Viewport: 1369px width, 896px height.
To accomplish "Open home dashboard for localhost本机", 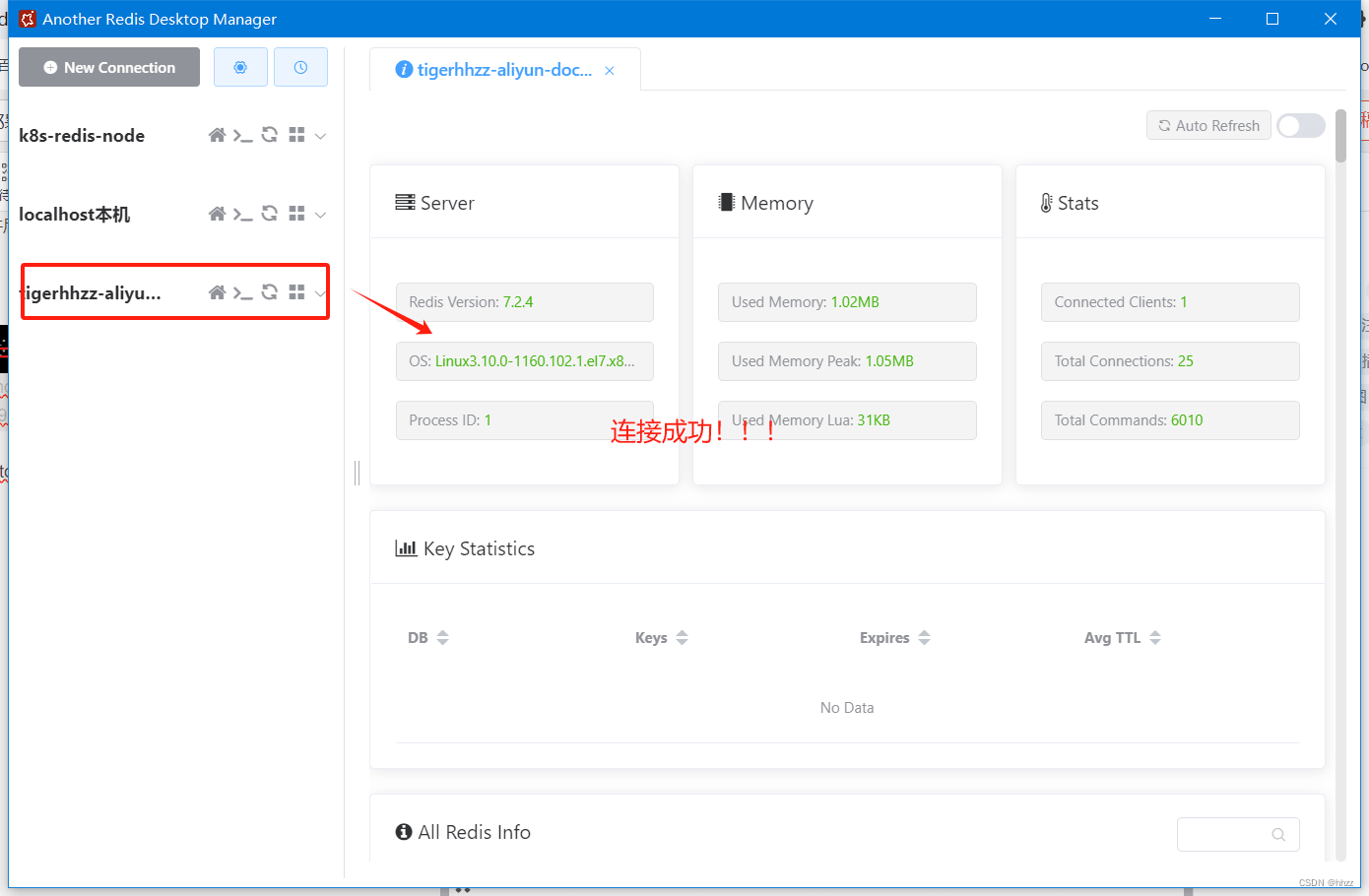I will 217,214.
